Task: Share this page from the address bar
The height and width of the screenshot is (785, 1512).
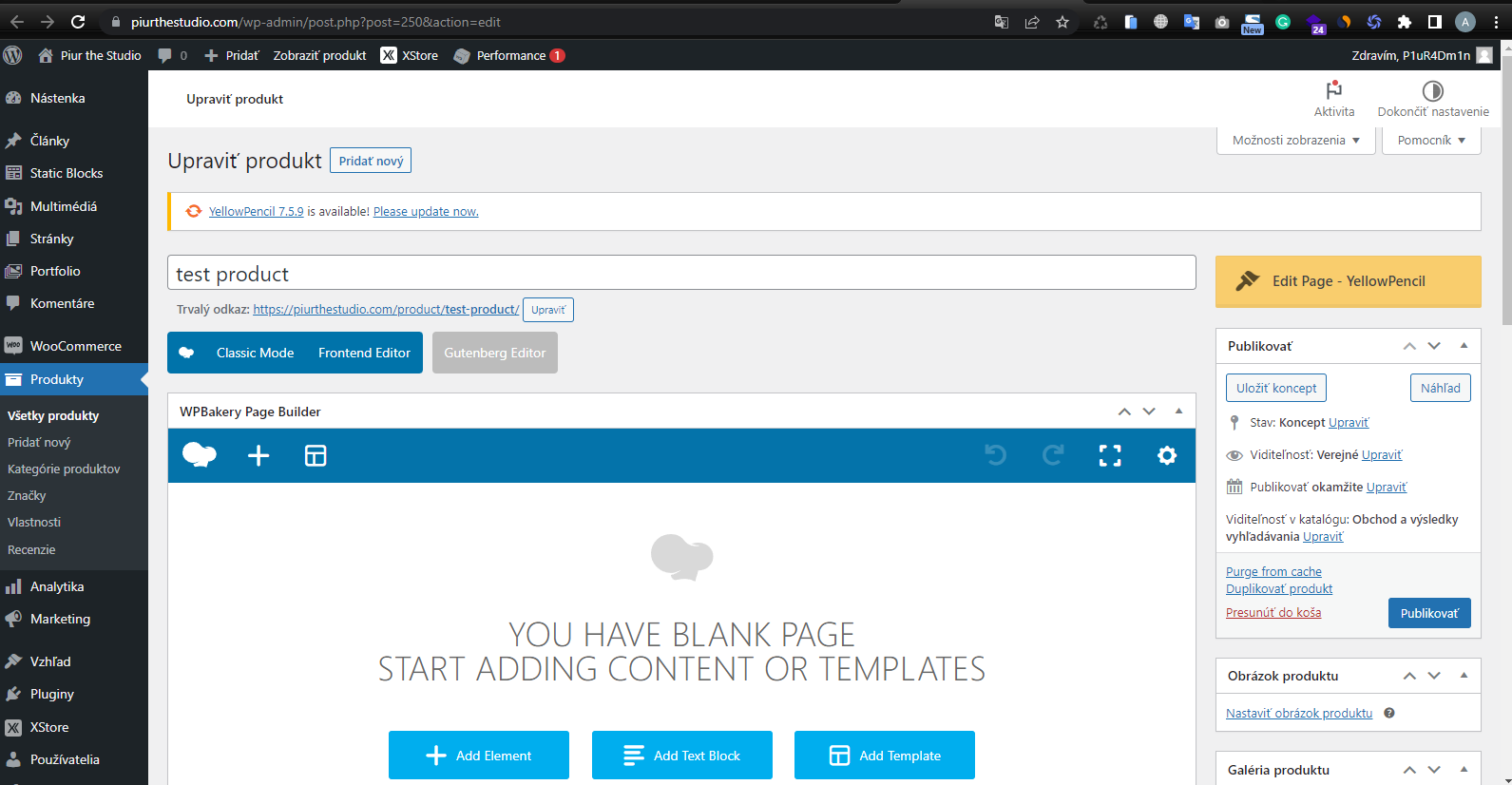Action: [x=1032, y=22]
